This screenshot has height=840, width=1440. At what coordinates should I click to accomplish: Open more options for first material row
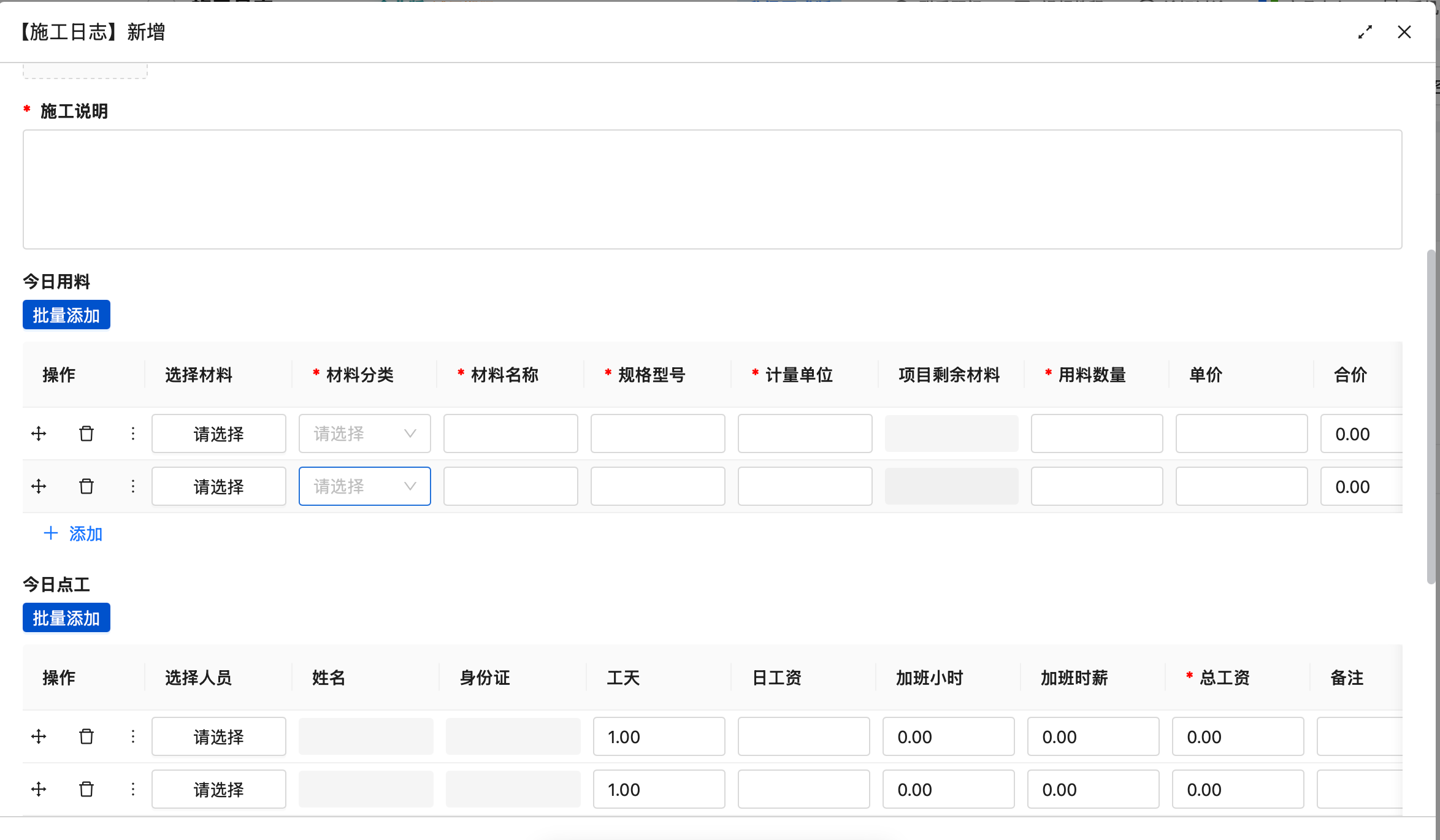pos(133,433)
